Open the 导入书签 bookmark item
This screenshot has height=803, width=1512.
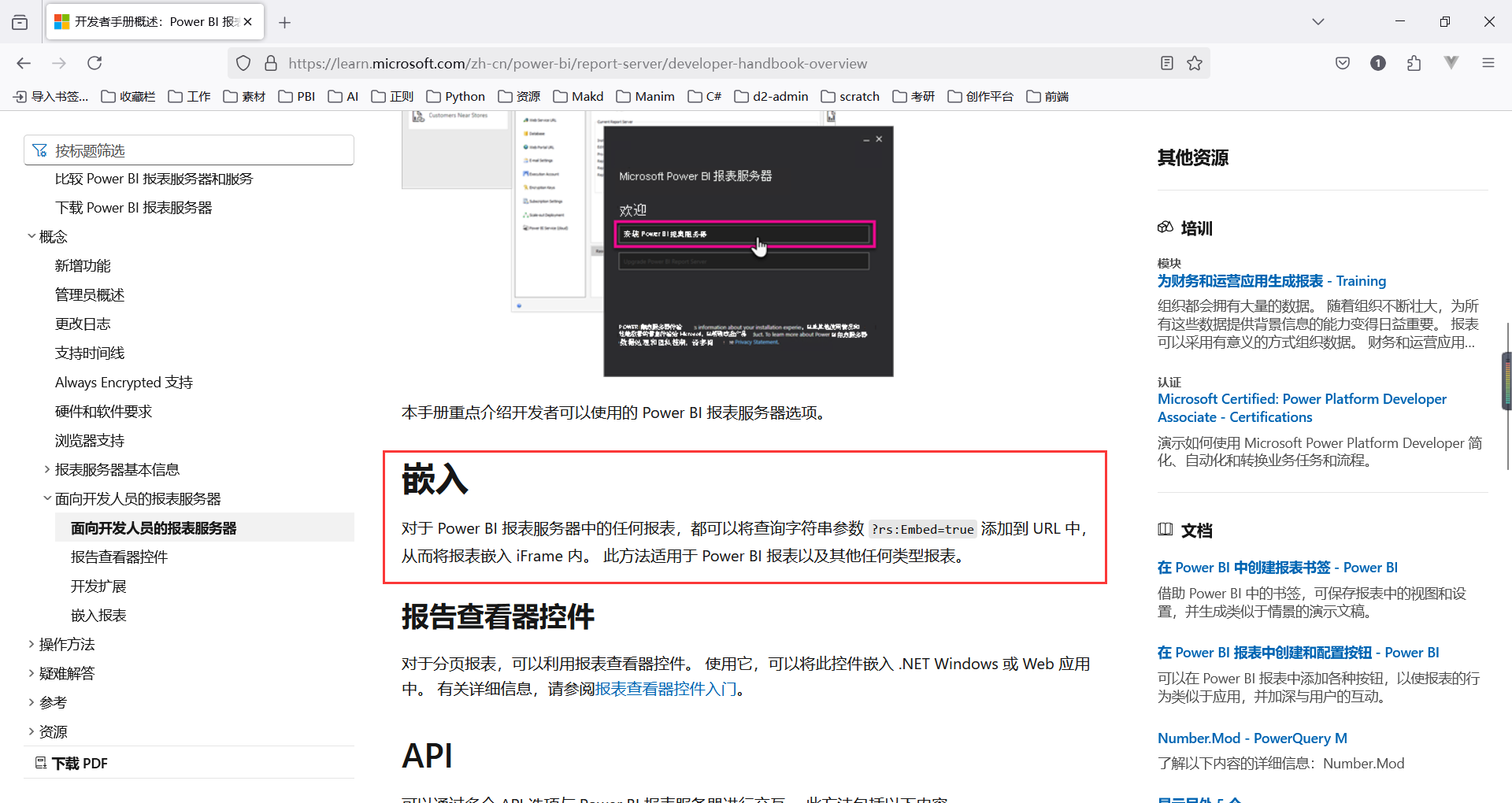coord(51,96)
